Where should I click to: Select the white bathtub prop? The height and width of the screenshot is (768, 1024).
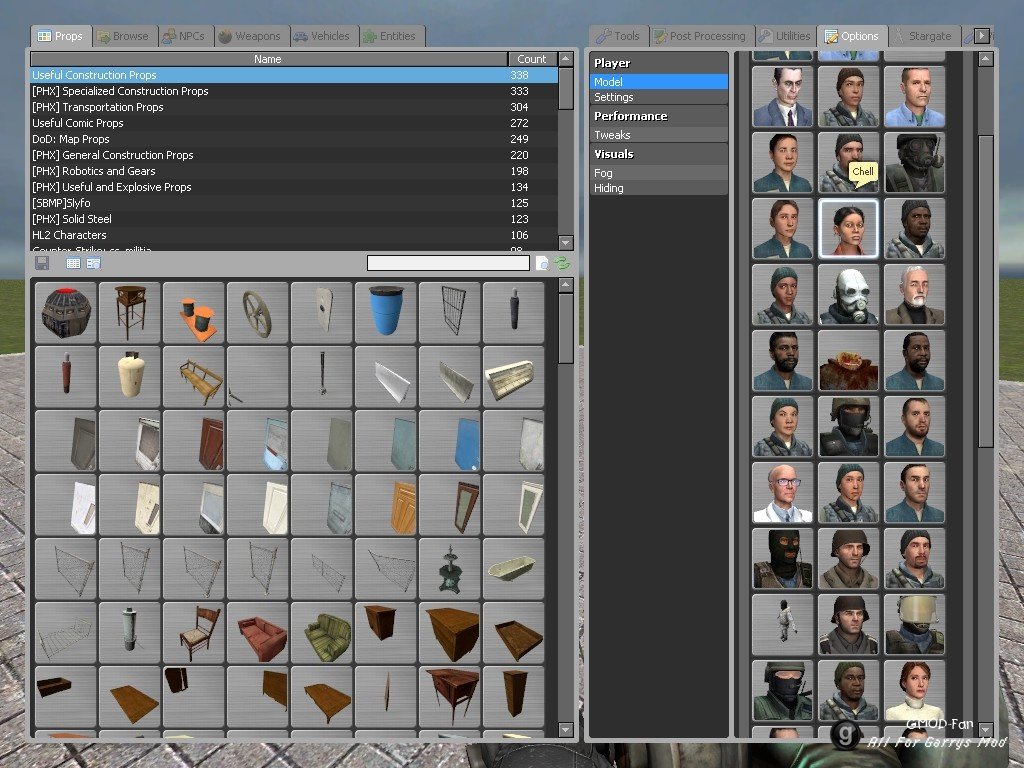coord(513,568)
